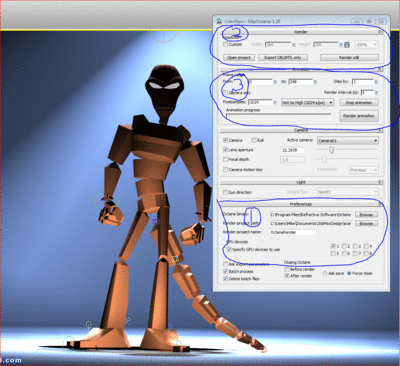This screenshot has width=400, height=366.
Task: Open the sample quality preset dropdown
Action: point(307,102)
